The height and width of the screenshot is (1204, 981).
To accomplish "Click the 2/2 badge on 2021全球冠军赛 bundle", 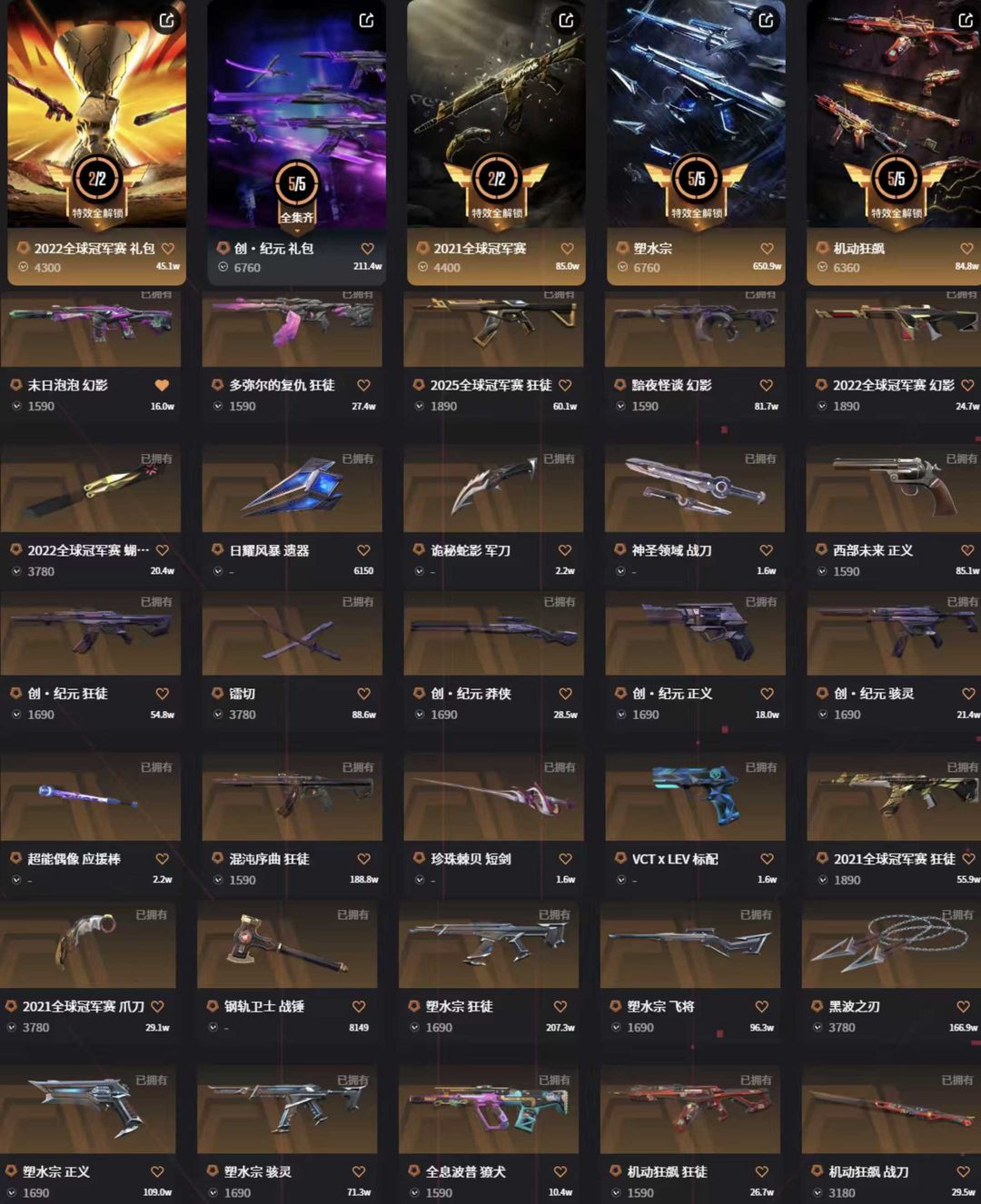I will 496,179.
